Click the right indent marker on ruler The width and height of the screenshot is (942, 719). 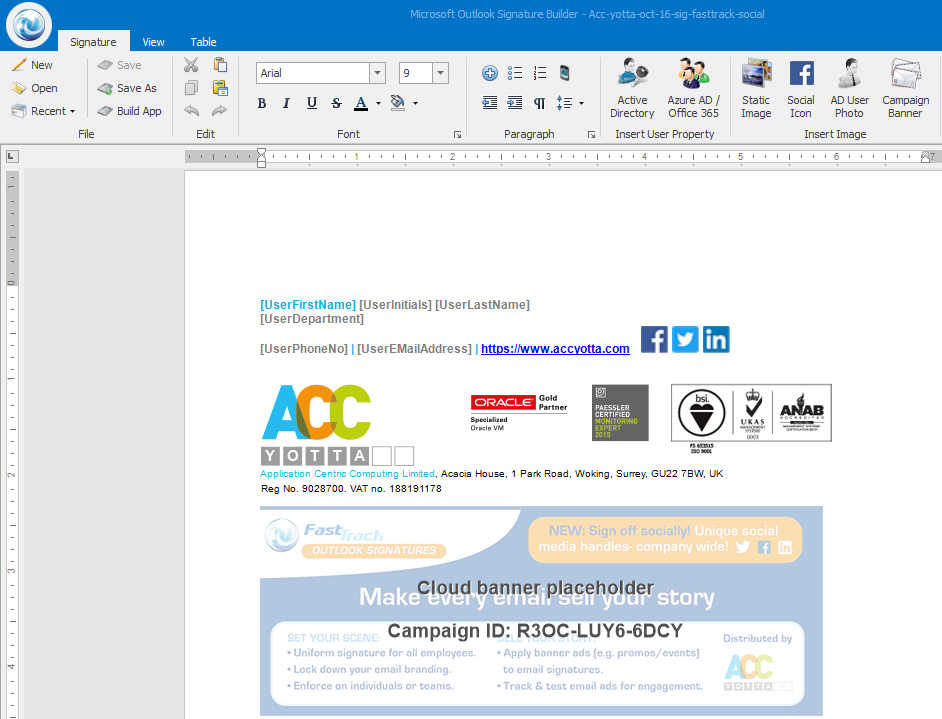(x=925, y=157)
